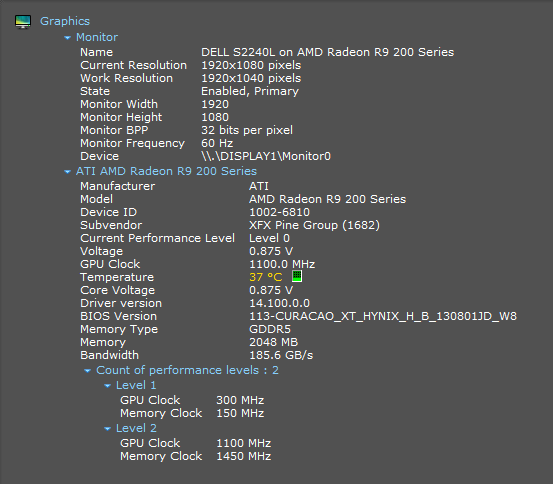Viewport: 553px width, 484px height.
Task: Select the Monitor heading text
Action: pyautogui.click(x=97, y=37)
